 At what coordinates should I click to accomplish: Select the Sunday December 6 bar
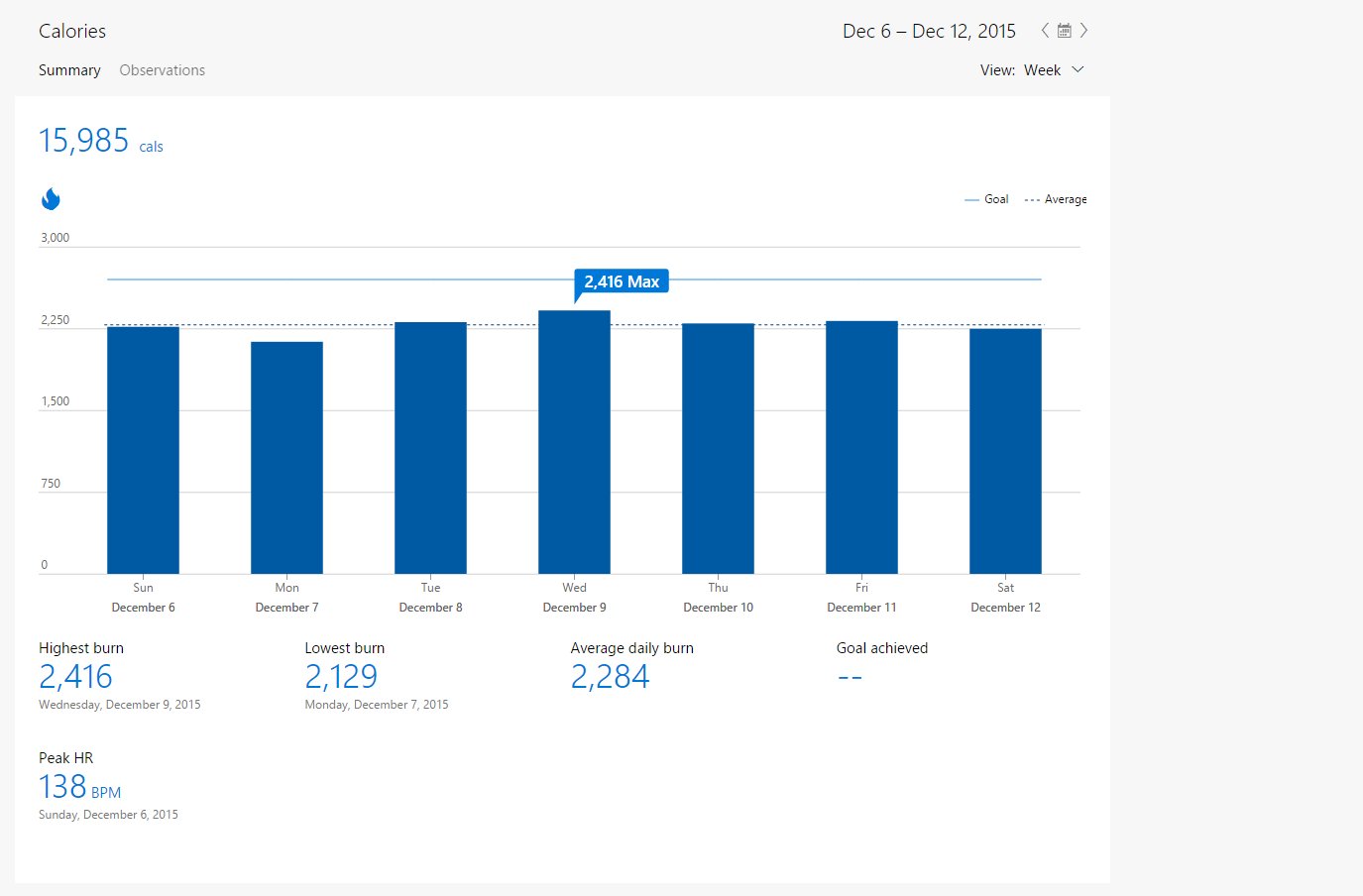coord(143,450)
